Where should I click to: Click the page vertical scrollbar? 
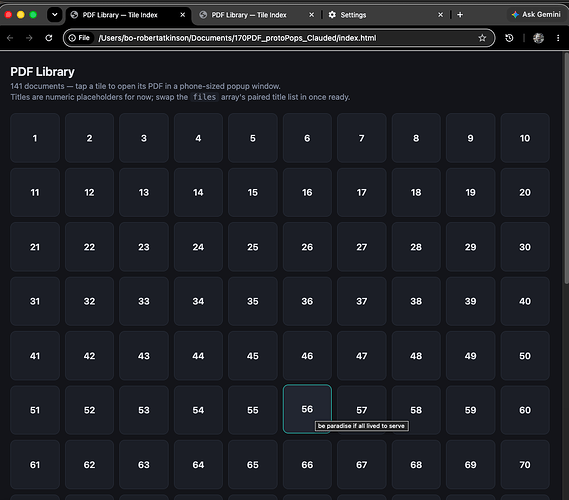[x=566, y=168]
